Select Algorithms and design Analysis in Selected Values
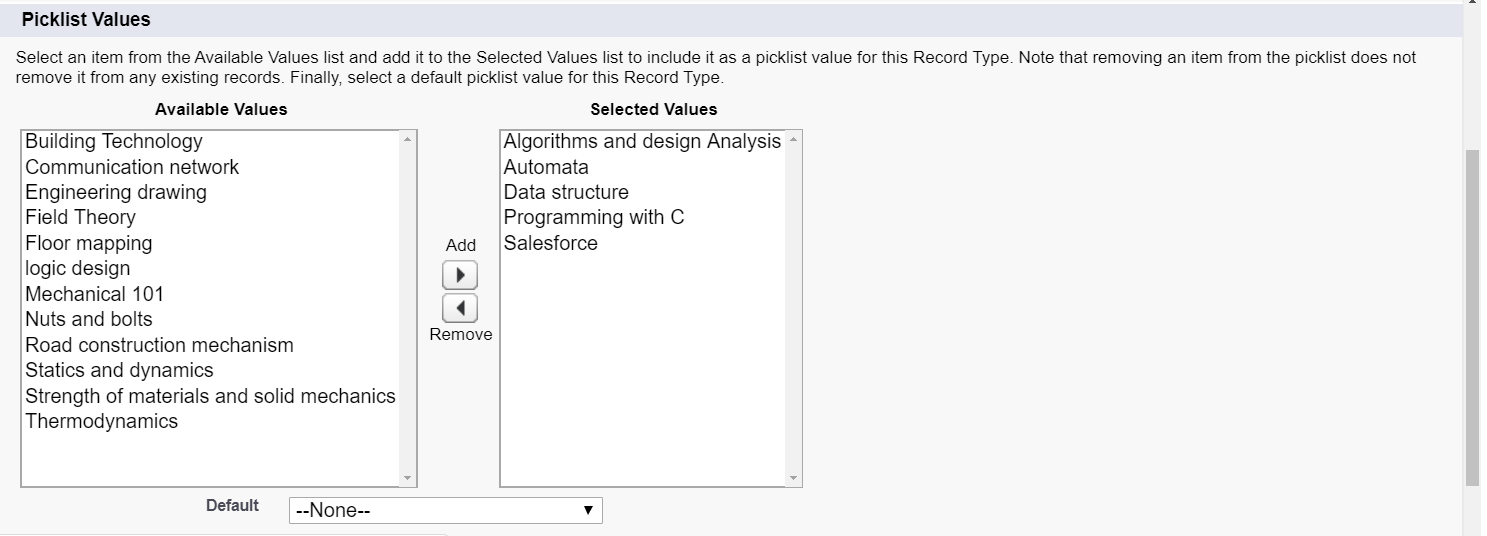 (x=642, y=142)
